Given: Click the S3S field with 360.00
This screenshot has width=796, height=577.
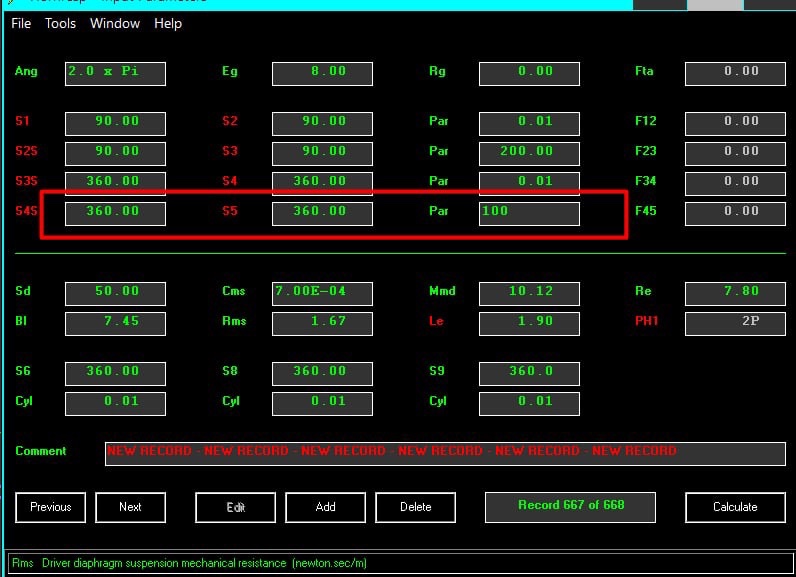Looking at the screenshot, I should (x=115, y=184).
